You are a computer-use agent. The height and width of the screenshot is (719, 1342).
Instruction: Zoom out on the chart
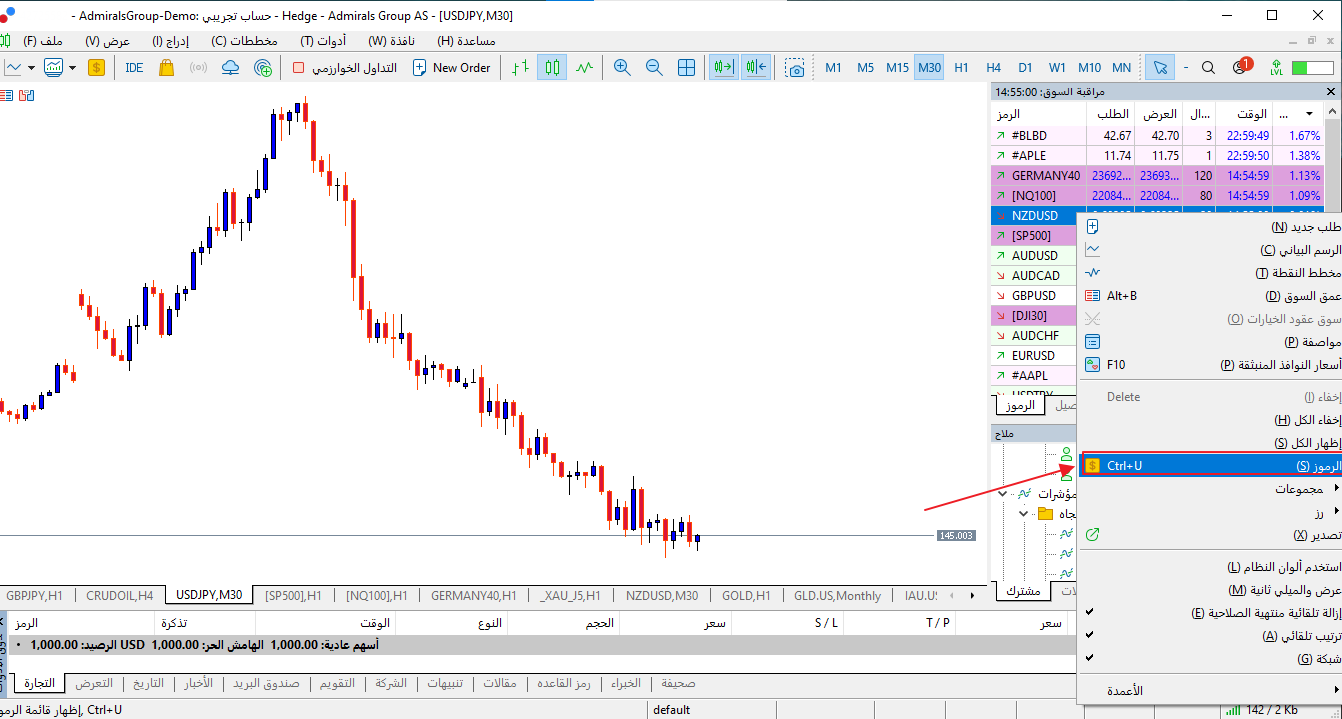pos(654,68)
